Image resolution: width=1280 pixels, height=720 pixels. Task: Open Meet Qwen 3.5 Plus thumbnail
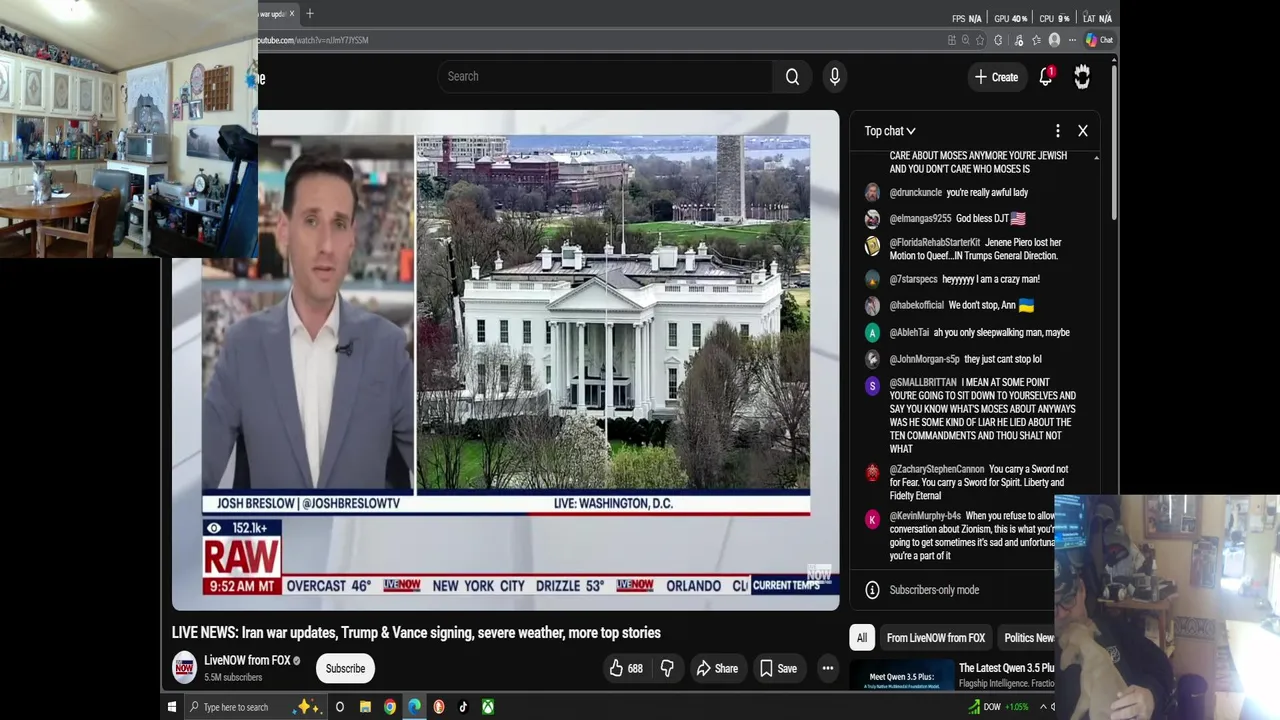[x=902, y=676]
